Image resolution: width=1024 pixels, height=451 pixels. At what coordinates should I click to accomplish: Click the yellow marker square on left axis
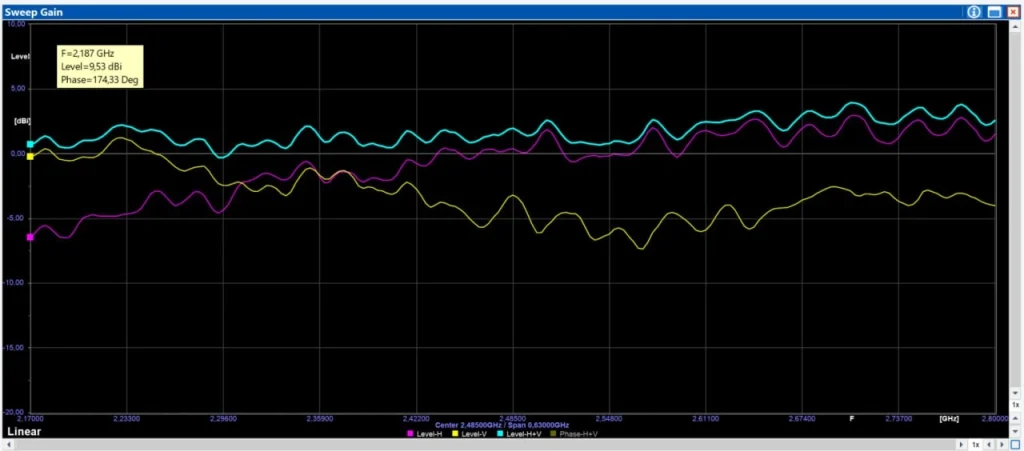[30, 157]
